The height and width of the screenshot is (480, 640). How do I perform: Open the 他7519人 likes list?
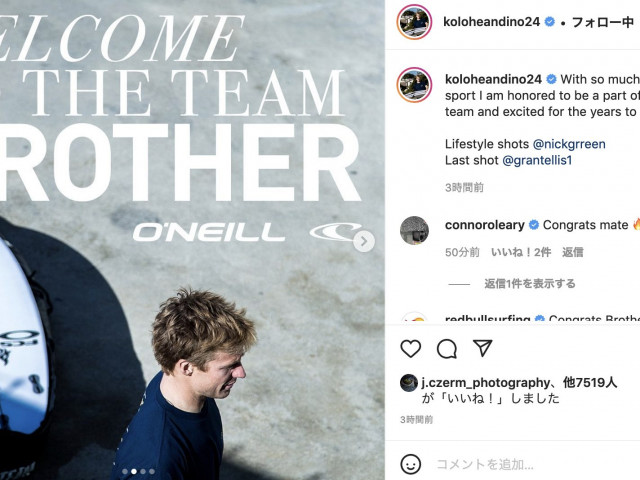(590, 382)
